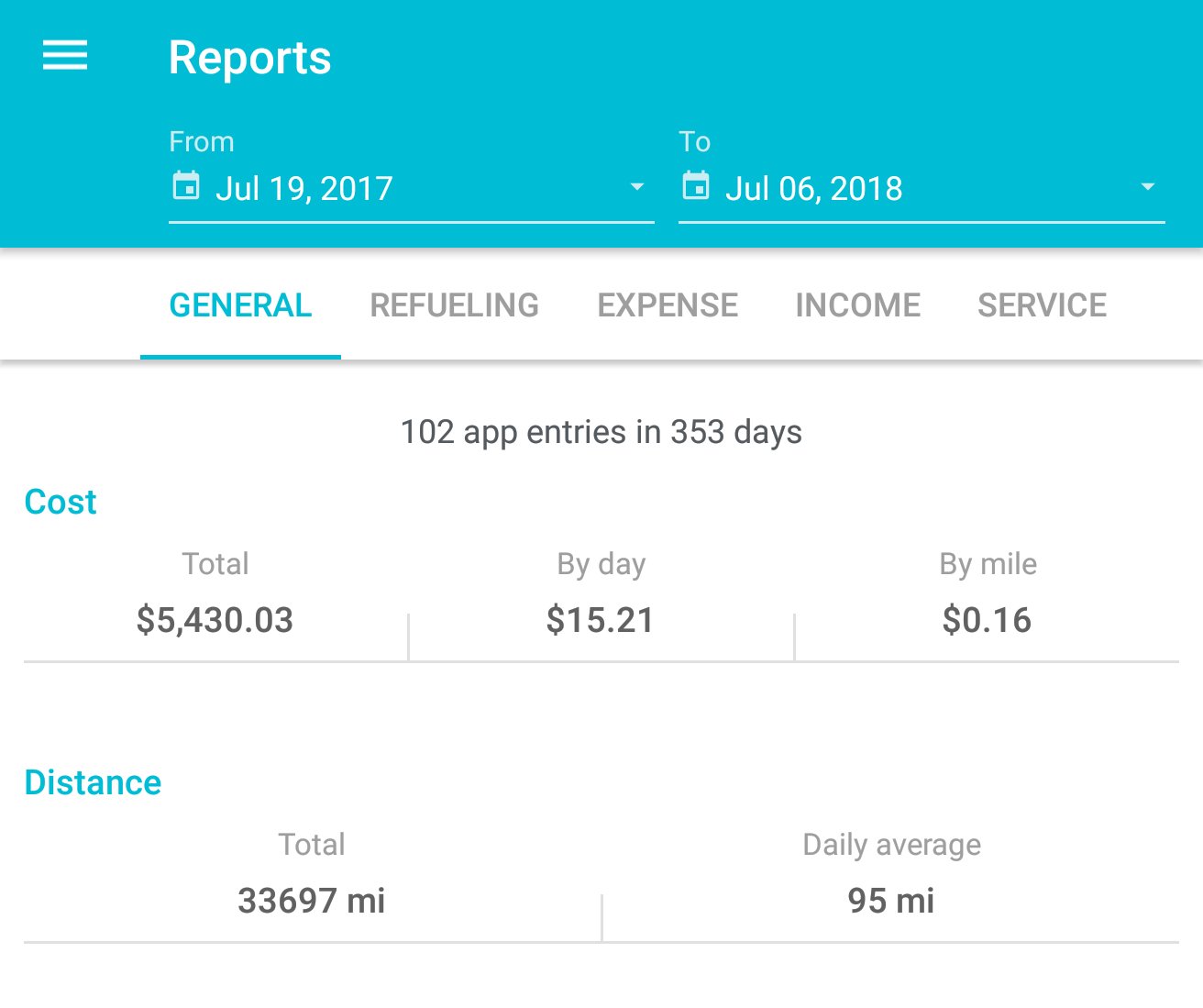This screenshot has height=1008, width=1203.
Task: Switch to the General tab
Action: coord(240,305)
